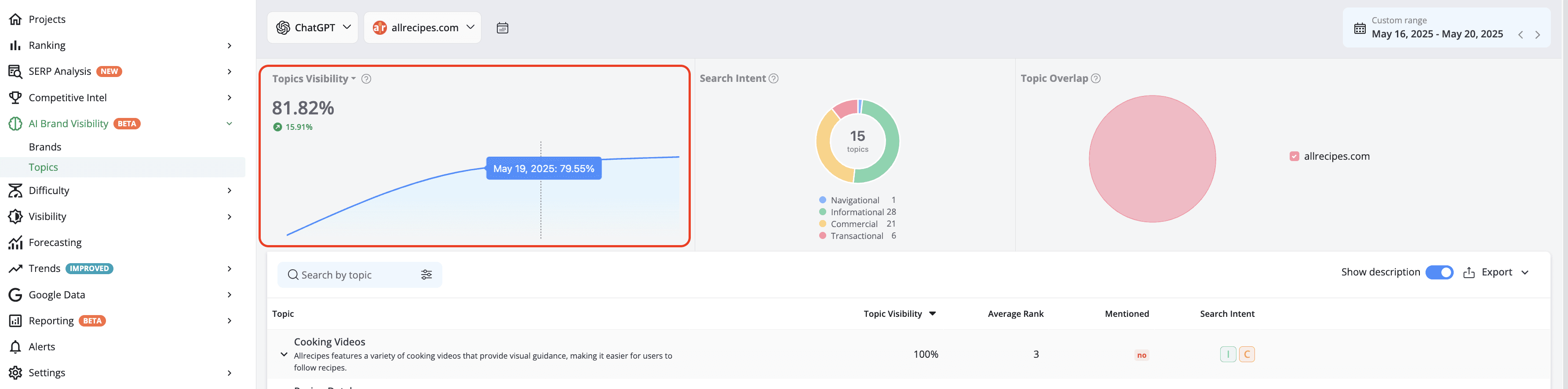Open the allrecipes.com brand dropdown
The width and height of the screenshot is (1568, 389).
[423, 27]
